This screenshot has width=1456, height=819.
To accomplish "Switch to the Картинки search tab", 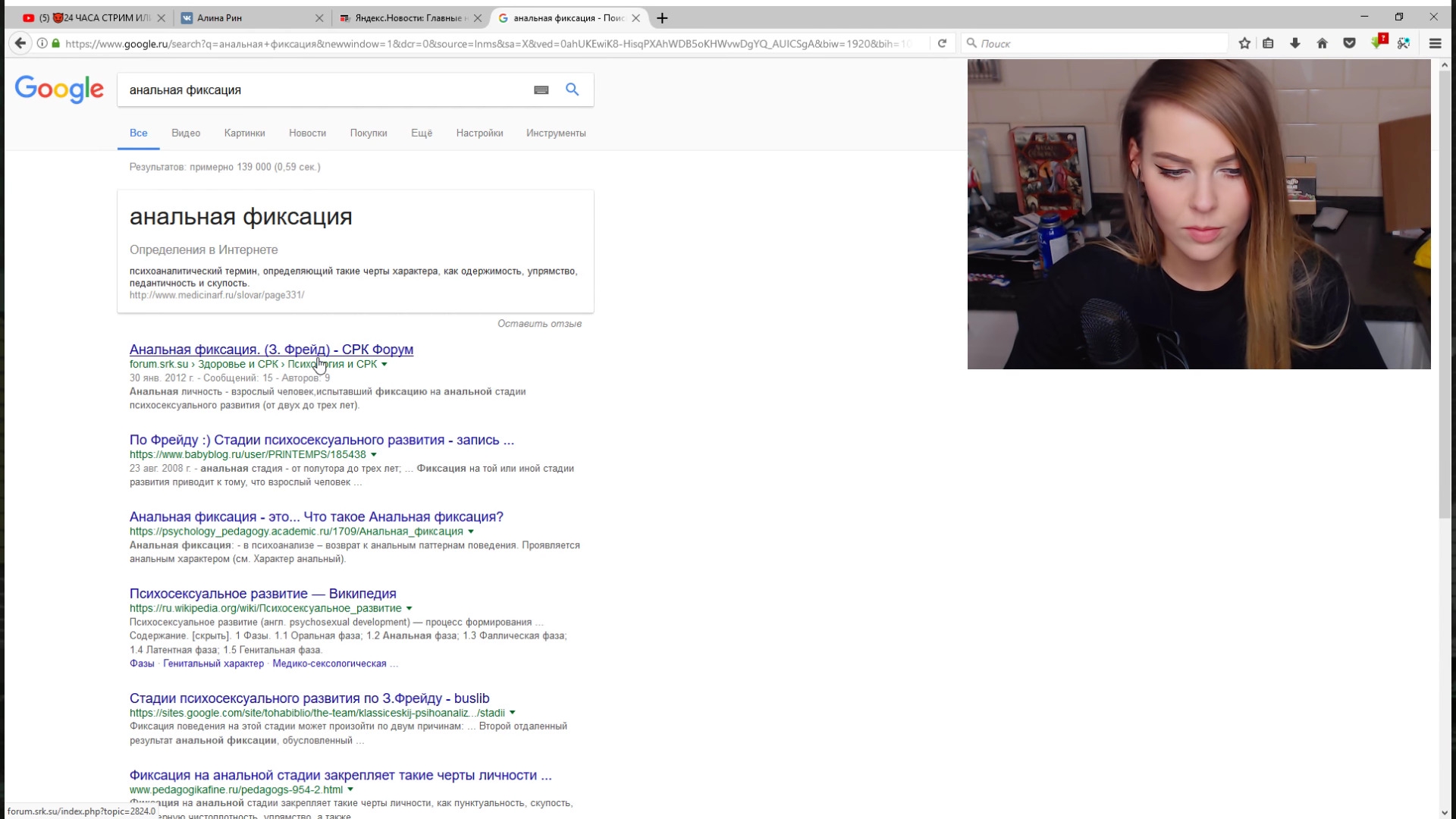I will (244, 133).
